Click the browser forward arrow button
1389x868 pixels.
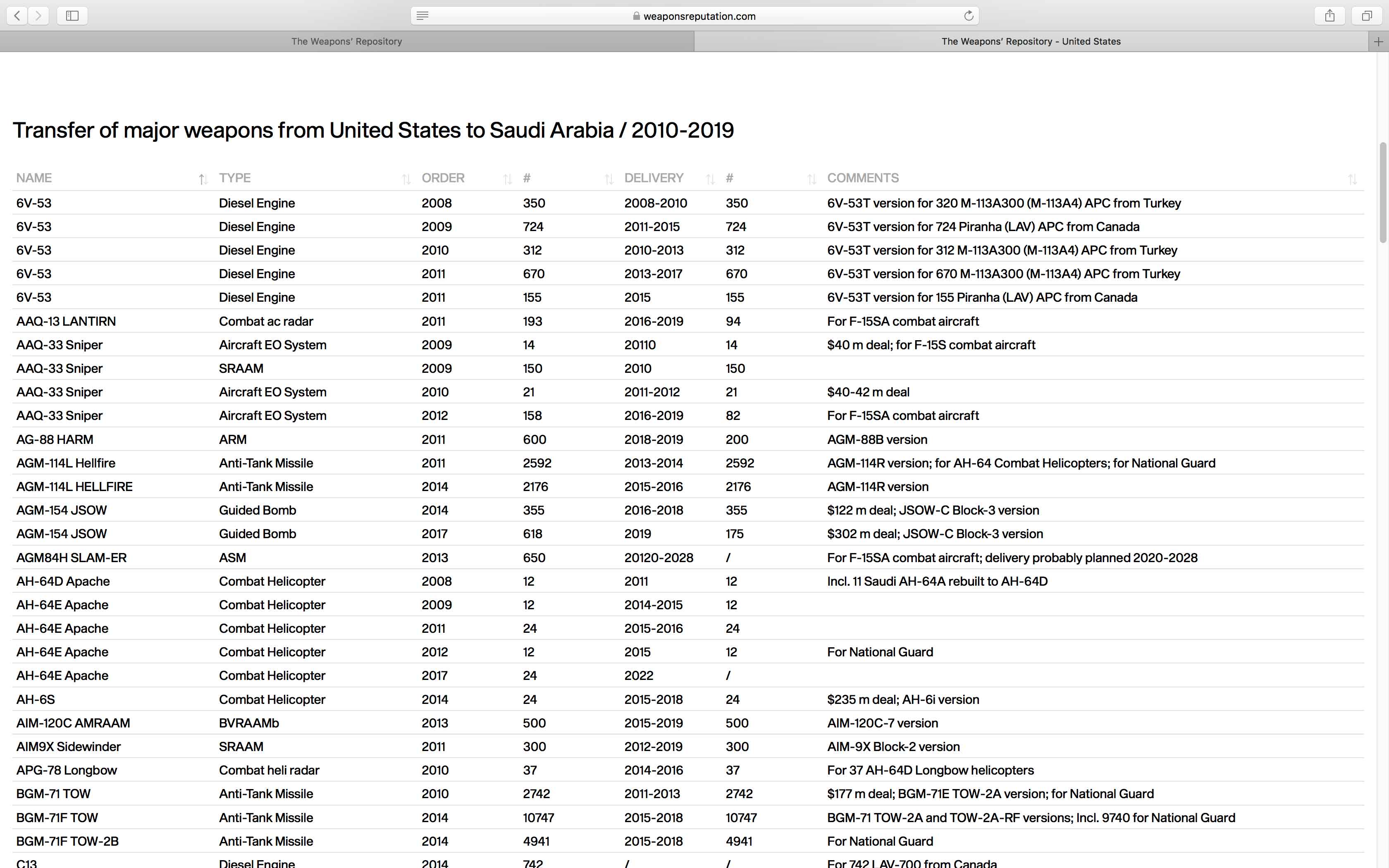[38, 16]
